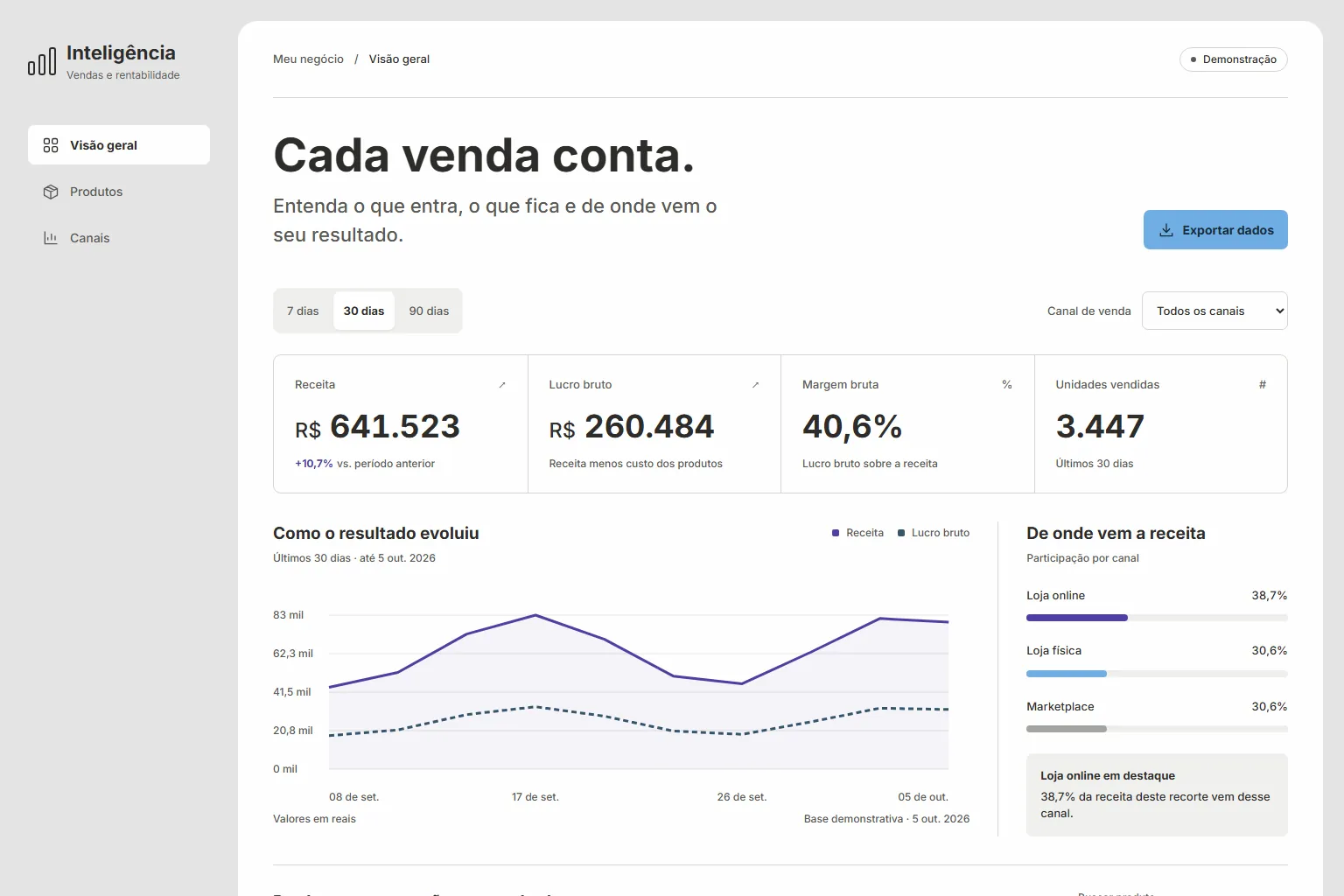This screenshot has width=1344, height=896.
Task: Click the hash icon on Unidades vendidas card
Action: point(1263,385)
